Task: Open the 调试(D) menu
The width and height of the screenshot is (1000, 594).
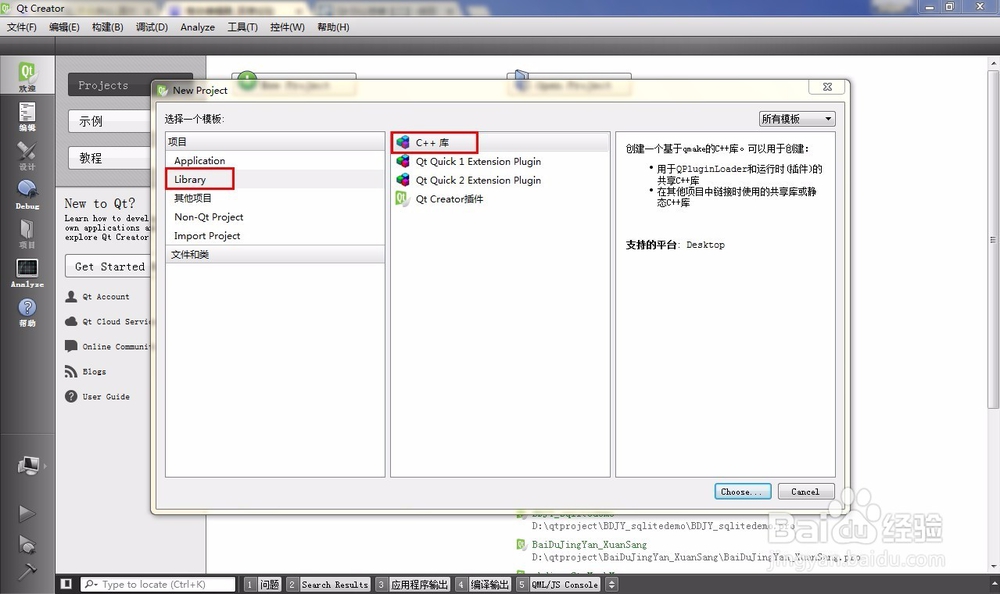Action: (x=152, y=27)
